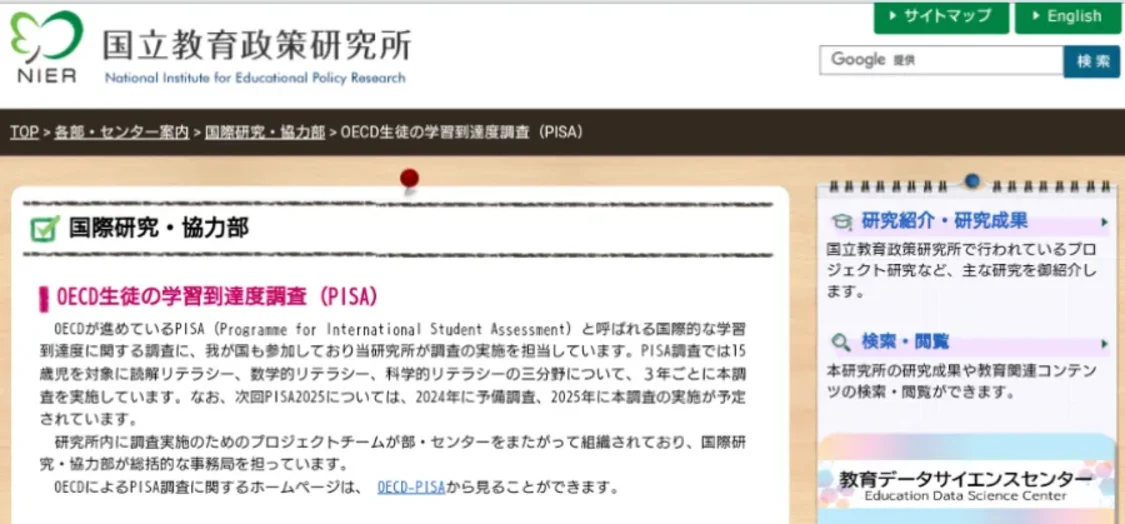The width and height of the screenshot is (1125, 524).
Task: Click the 検索 search button
Action: pyautogui.click(x=1091, y=61)
